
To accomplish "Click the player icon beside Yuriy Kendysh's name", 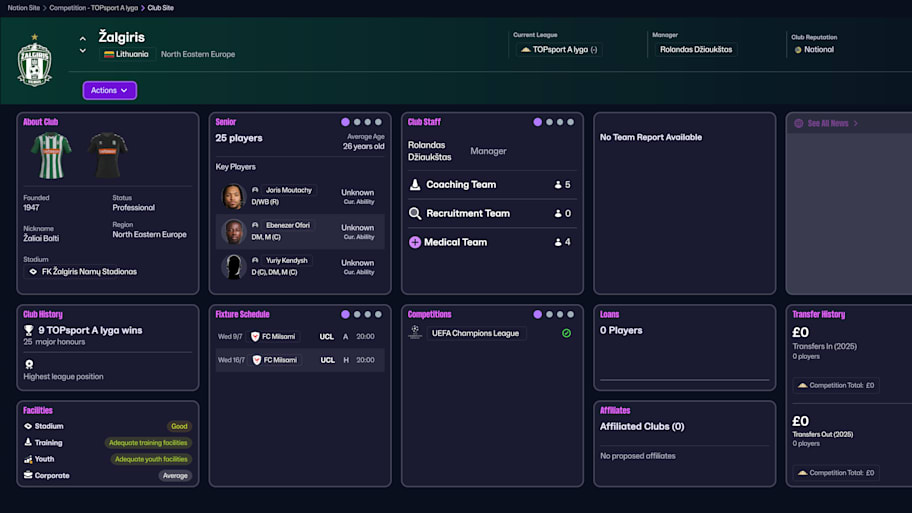I will [255, 261].
